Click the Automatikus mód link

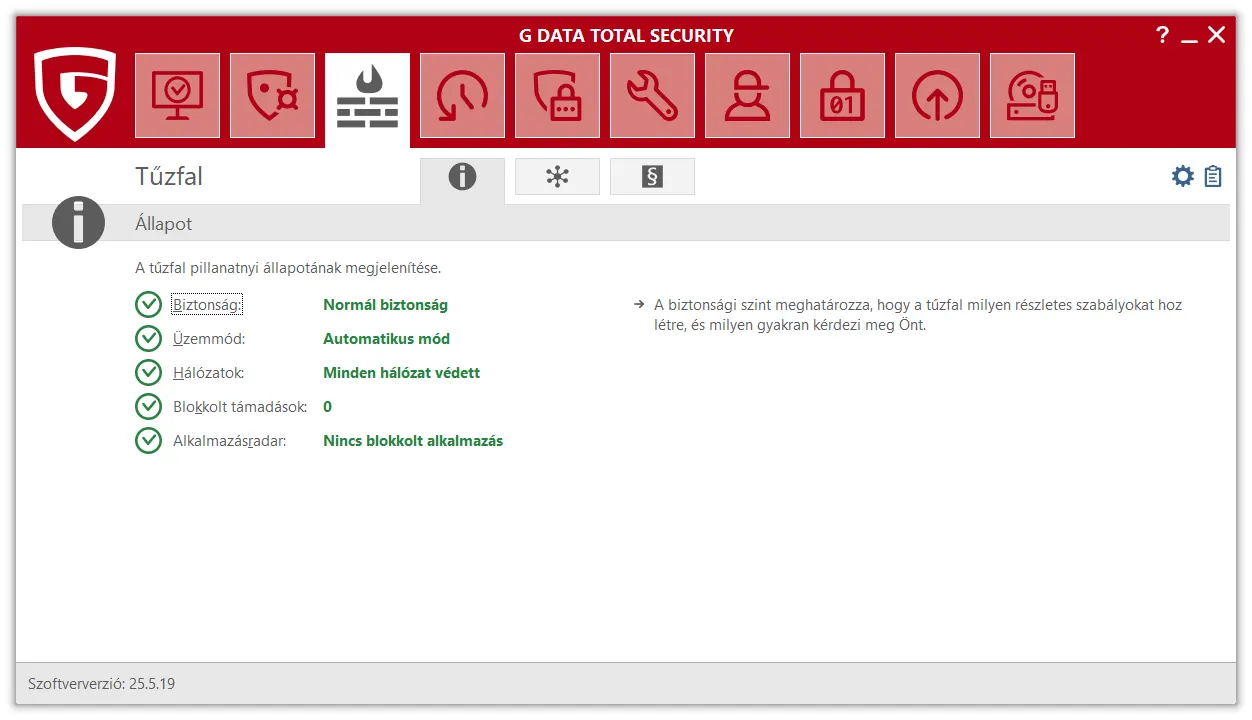click(x=386, y=339)
